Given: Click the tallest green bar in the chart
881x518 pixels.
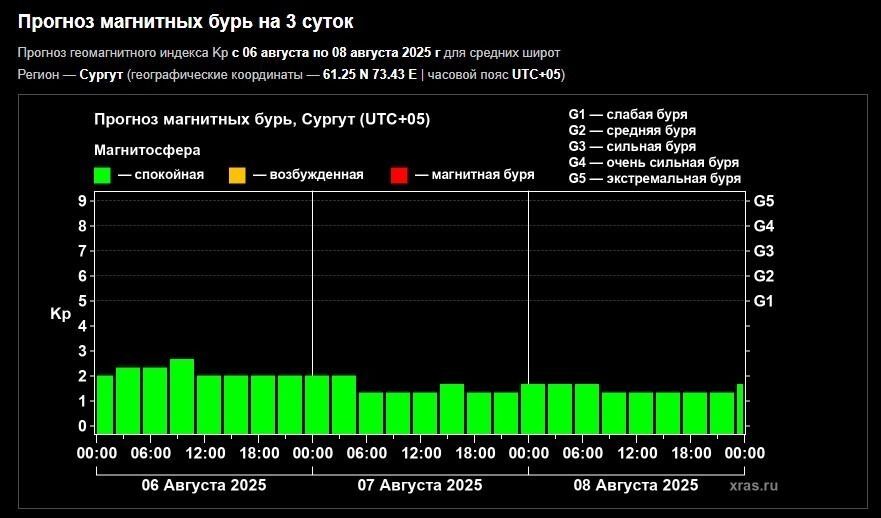Looking at the screenshot, I should point(181,395).
